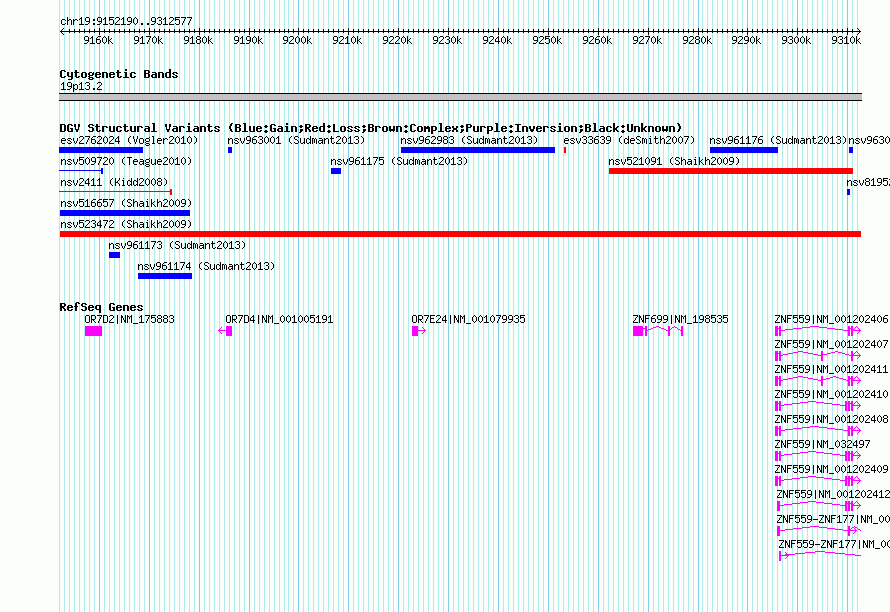Click the ZNF559|NM_001202407 transcript glyph
This screenshot has height=612, width=890.
coord(818,356)
